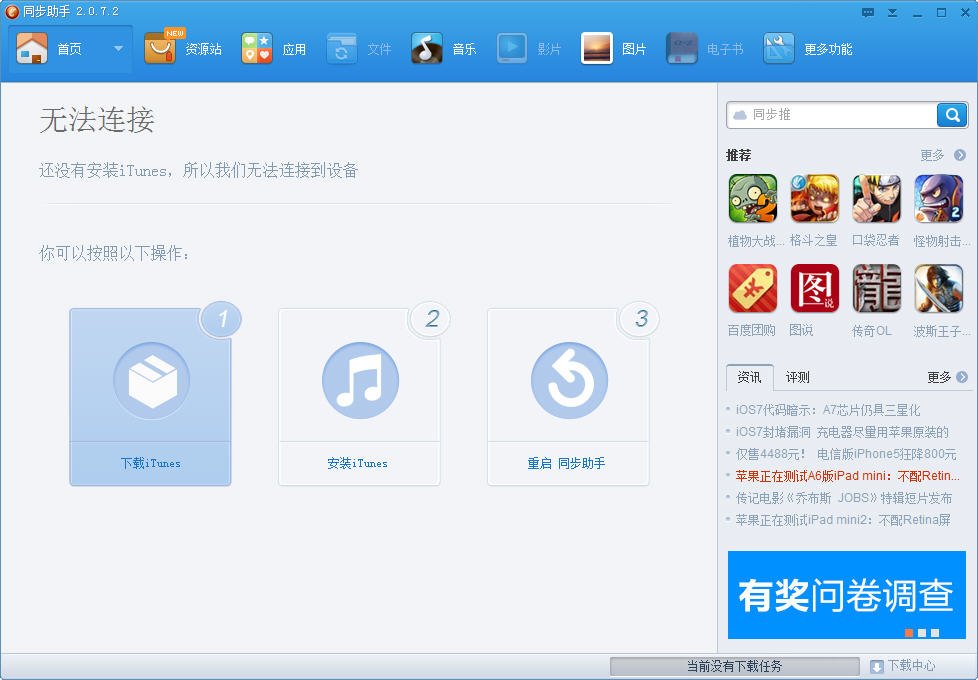Open the 植物大战 app icon

[753, 199]
